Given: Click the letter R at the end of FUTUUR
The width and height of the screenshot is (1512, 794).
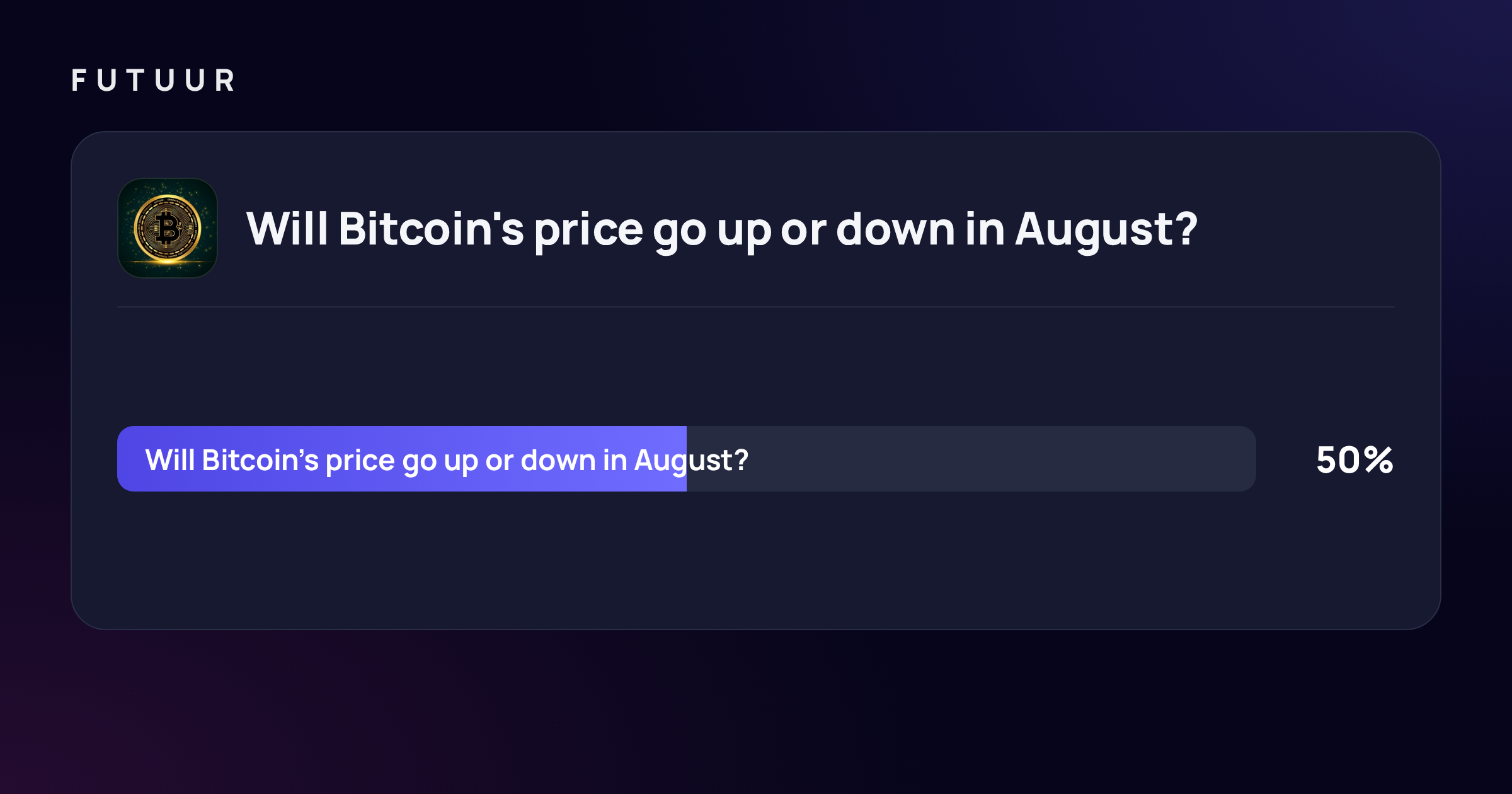Looking at the screenshot, I should (x=225, y=81).
